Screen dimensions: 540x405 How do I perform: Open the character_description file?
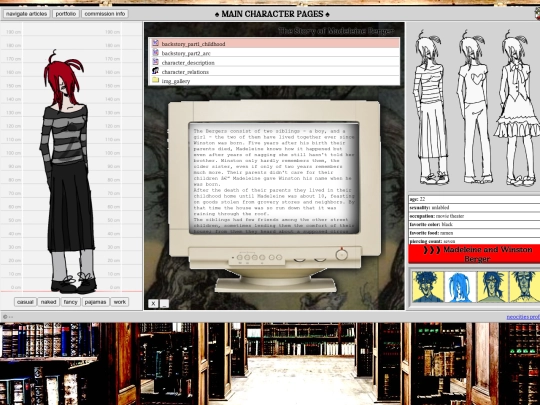click(x=274, y=62)
